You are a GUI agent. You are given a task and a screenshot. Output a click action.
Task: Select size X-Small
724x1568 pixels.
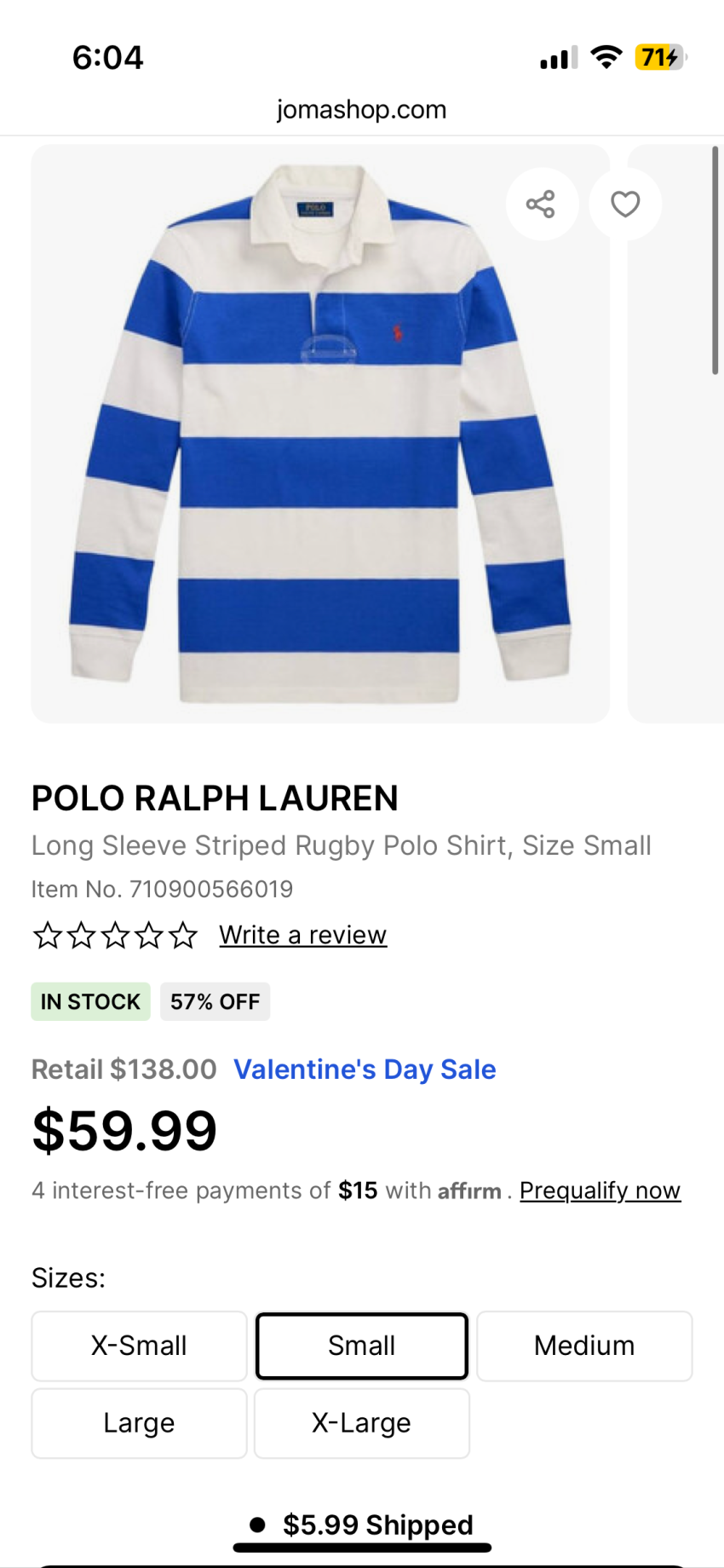[x=139, y=1346]
